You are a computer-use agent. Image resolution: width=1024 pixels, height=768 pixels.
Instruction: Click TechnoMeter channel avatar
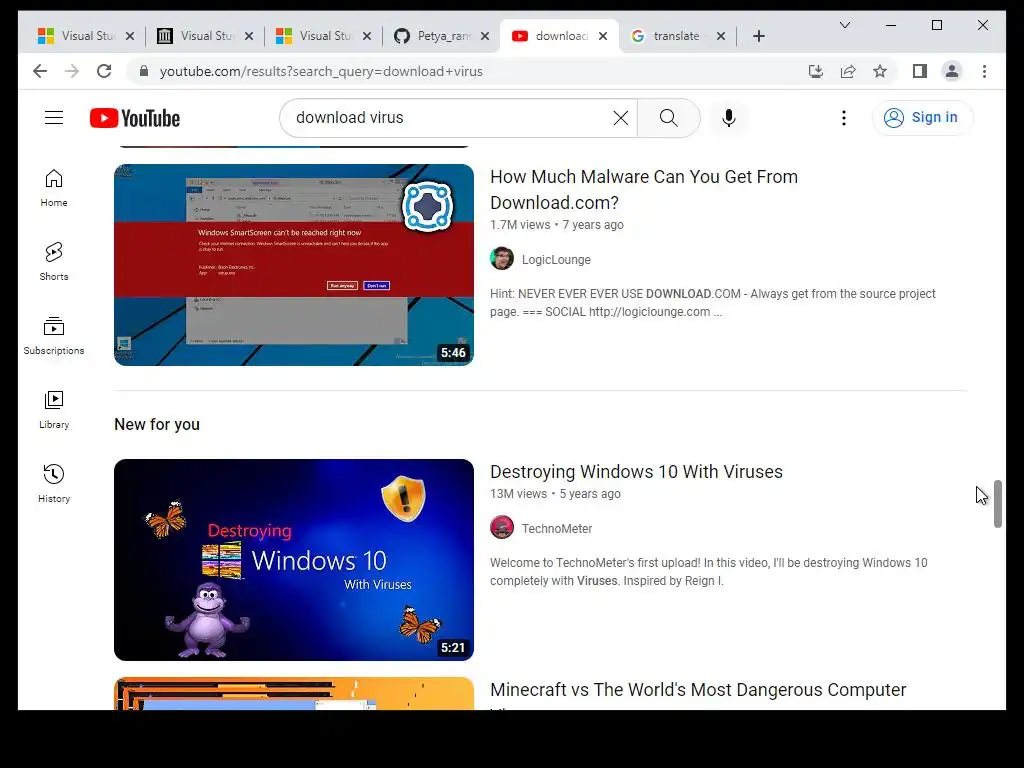coord(502,528)
